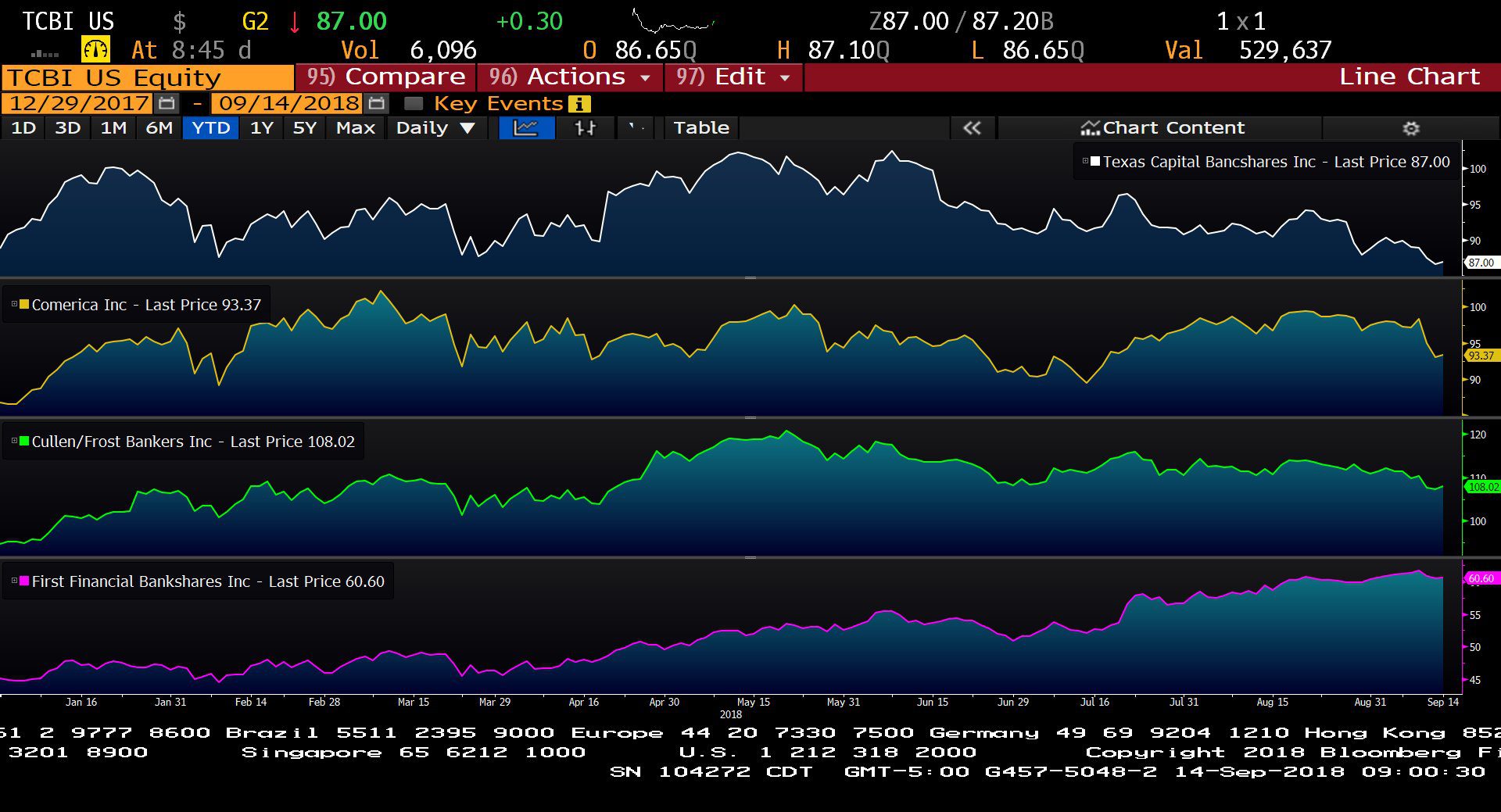Click the magenta First Financial color swatch
This screenshot has height=812, width=1501.
[x=24, y=581]
